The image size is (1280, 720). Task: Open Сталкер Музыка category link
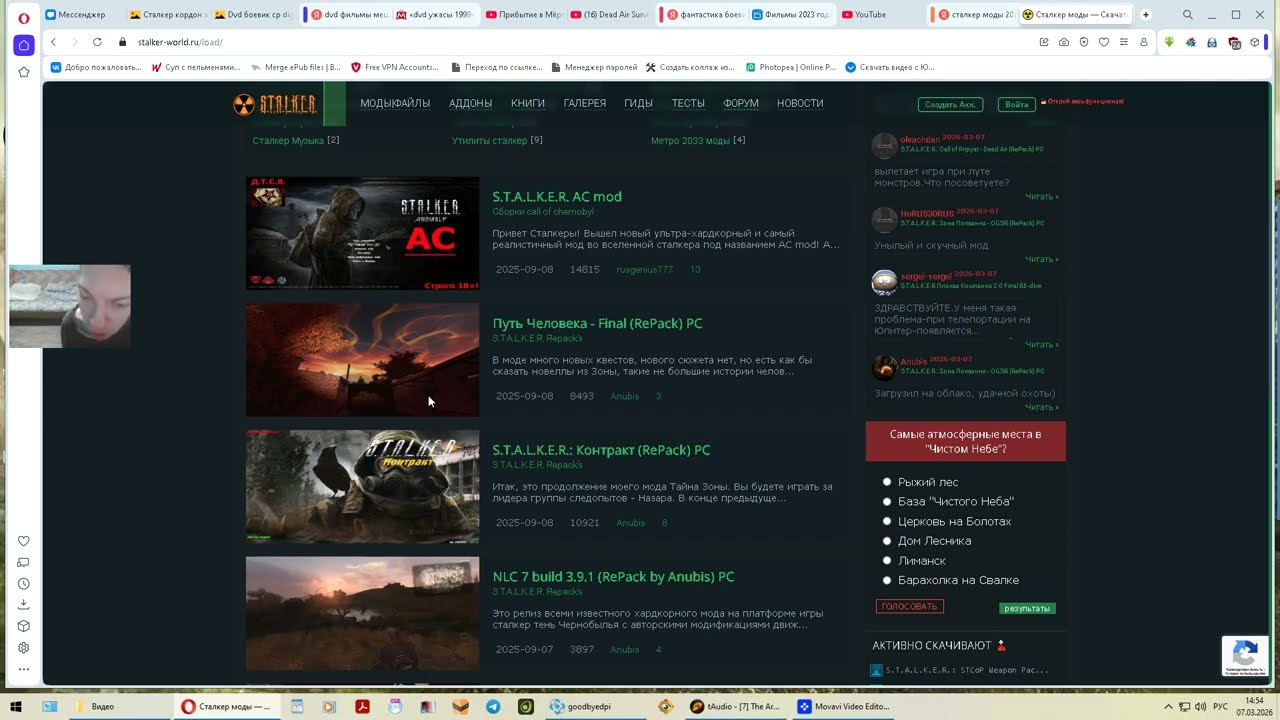coord(288,141)
